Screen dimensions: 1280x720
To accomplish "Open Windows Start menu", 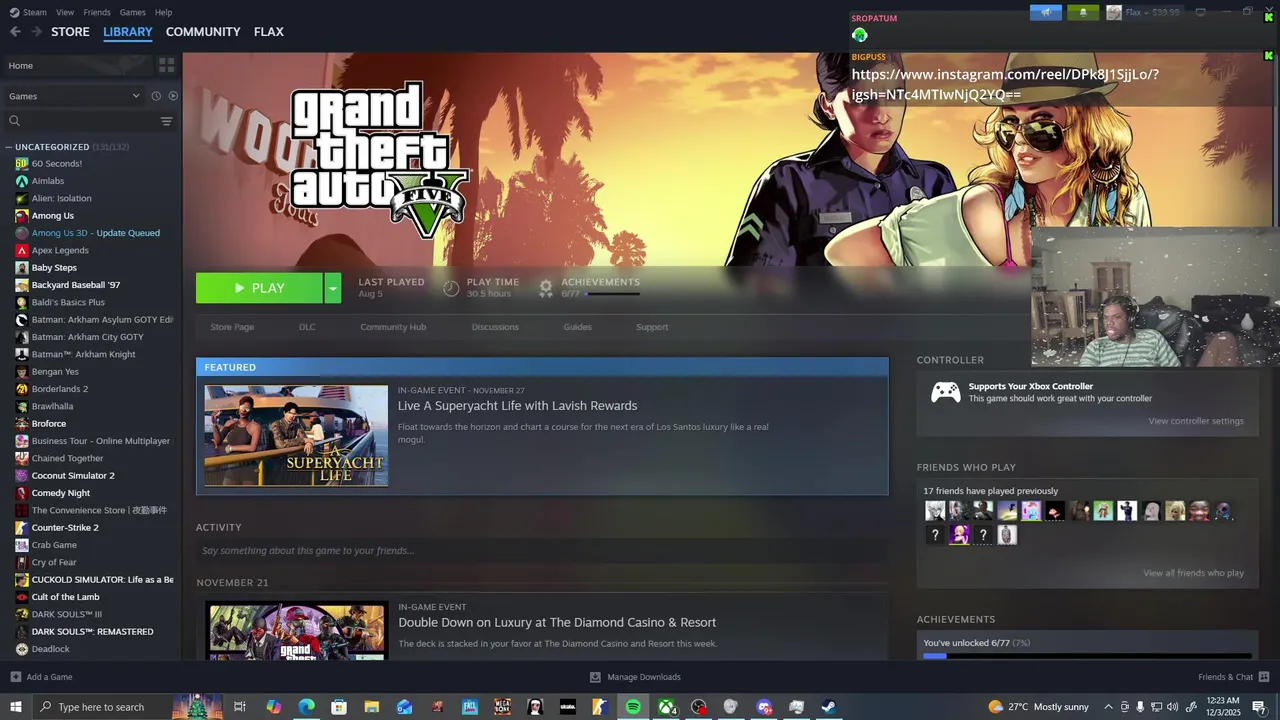I will click(15, 707).
